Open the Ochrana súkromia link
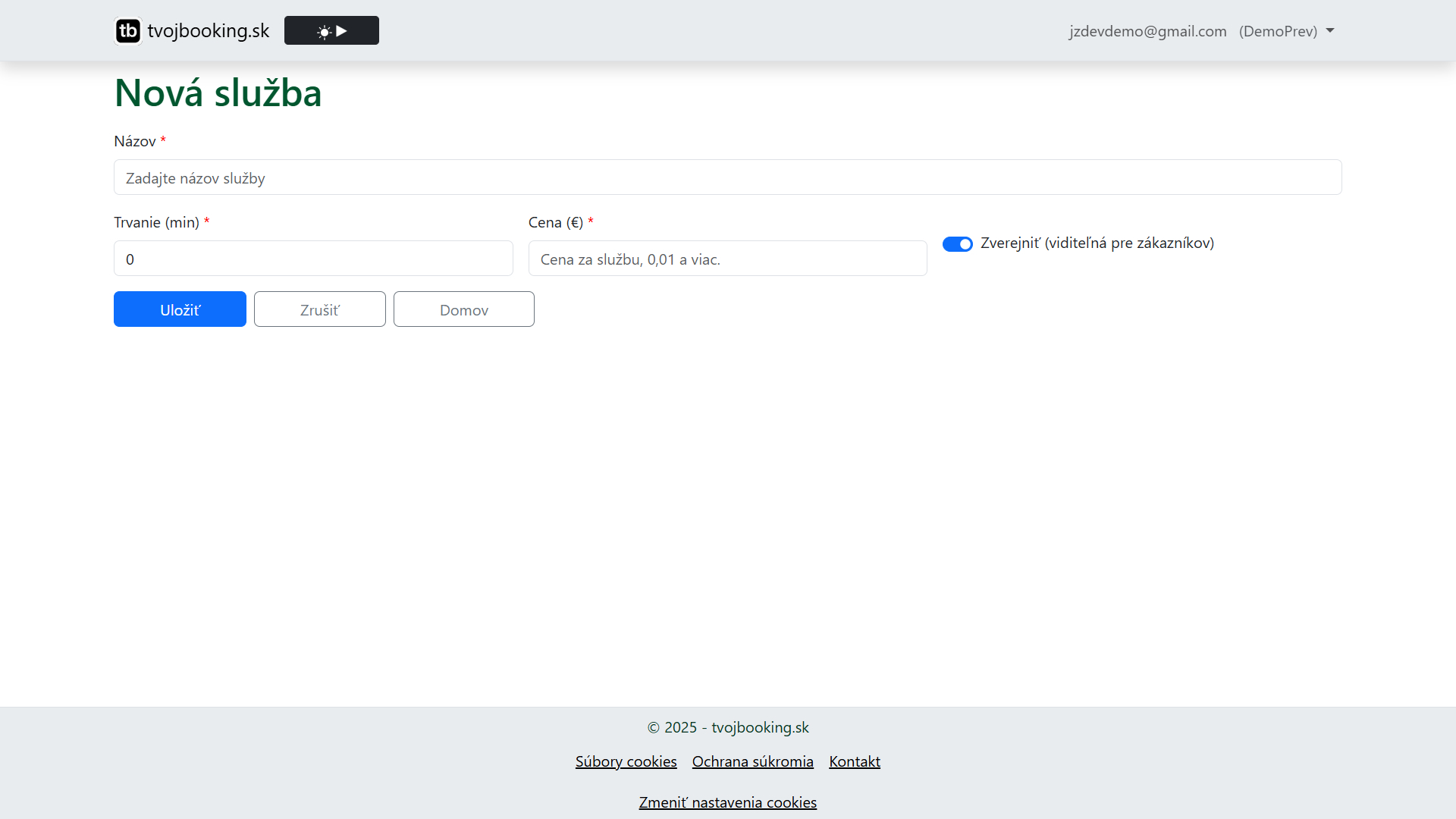Image resolution: width=1456 pixels, height=819 pixels. coord(752,761)
